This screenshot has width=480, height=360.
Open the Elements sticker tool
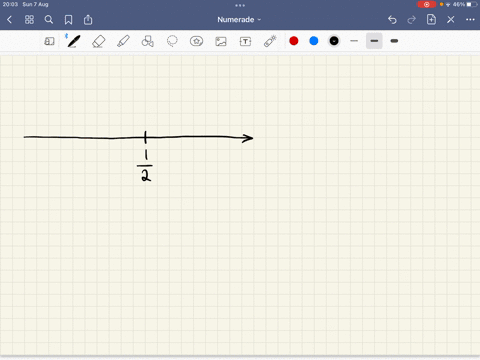coord(196,41)
